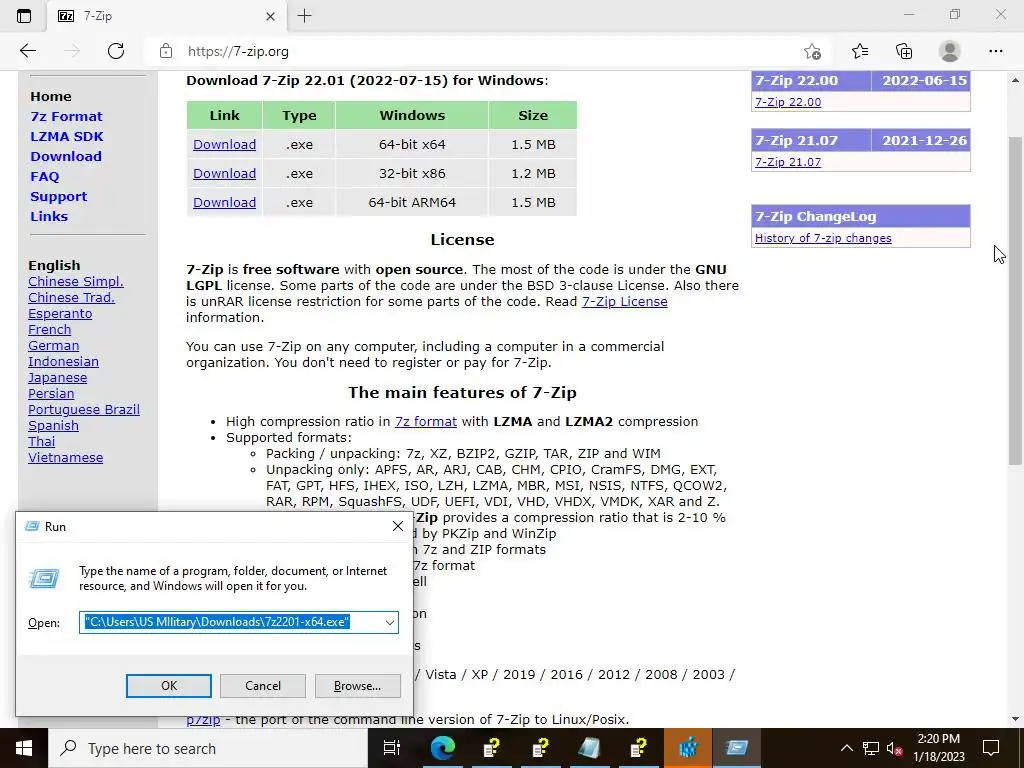Viewport: 1024px width, 768px height.
Task: Open Home in the site sidebar
Action: pyautogui.click(x=51, y=96)
